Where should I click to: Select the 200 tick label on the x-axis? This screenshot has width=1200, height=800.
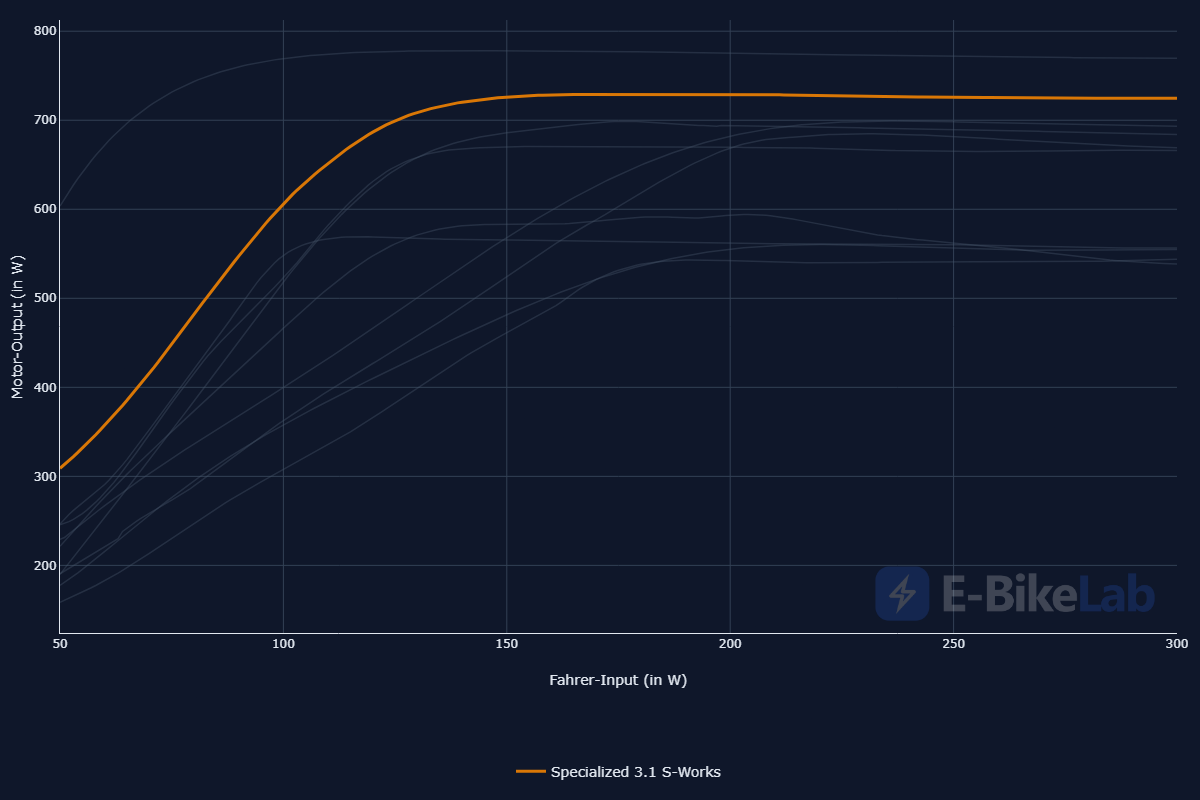click(x=730, y=647)
